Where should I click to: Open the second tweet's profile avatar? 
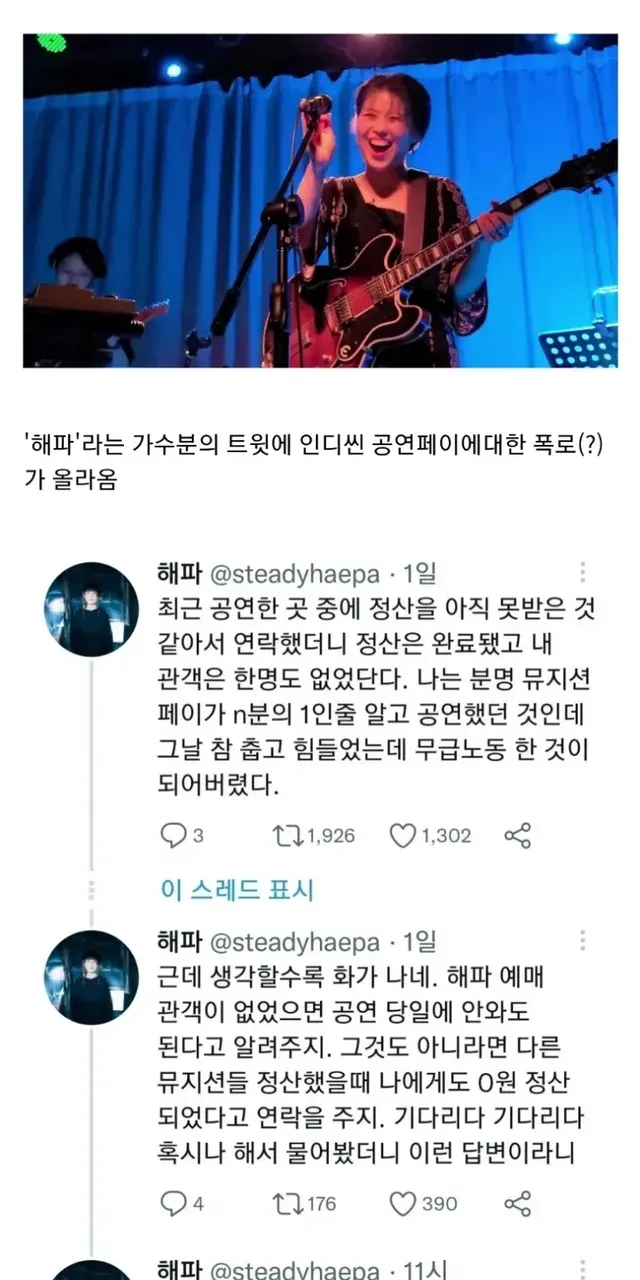(92, 977)
